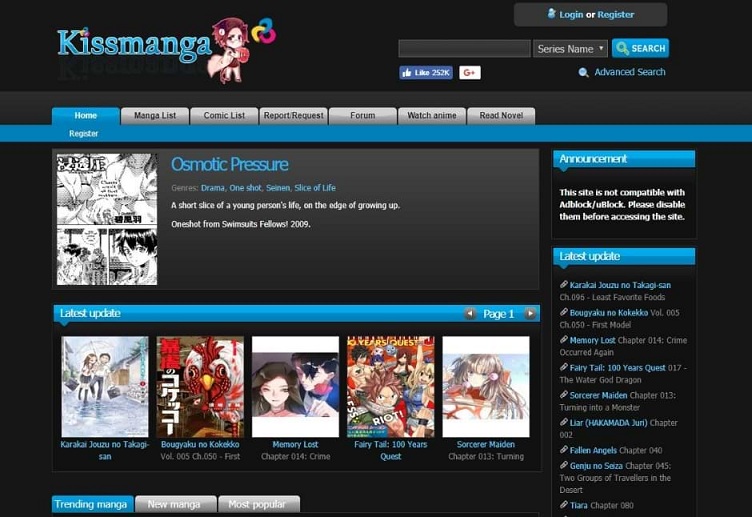
Task: Open Memory Lost cover thumbnail
Action: coord(295,387)
